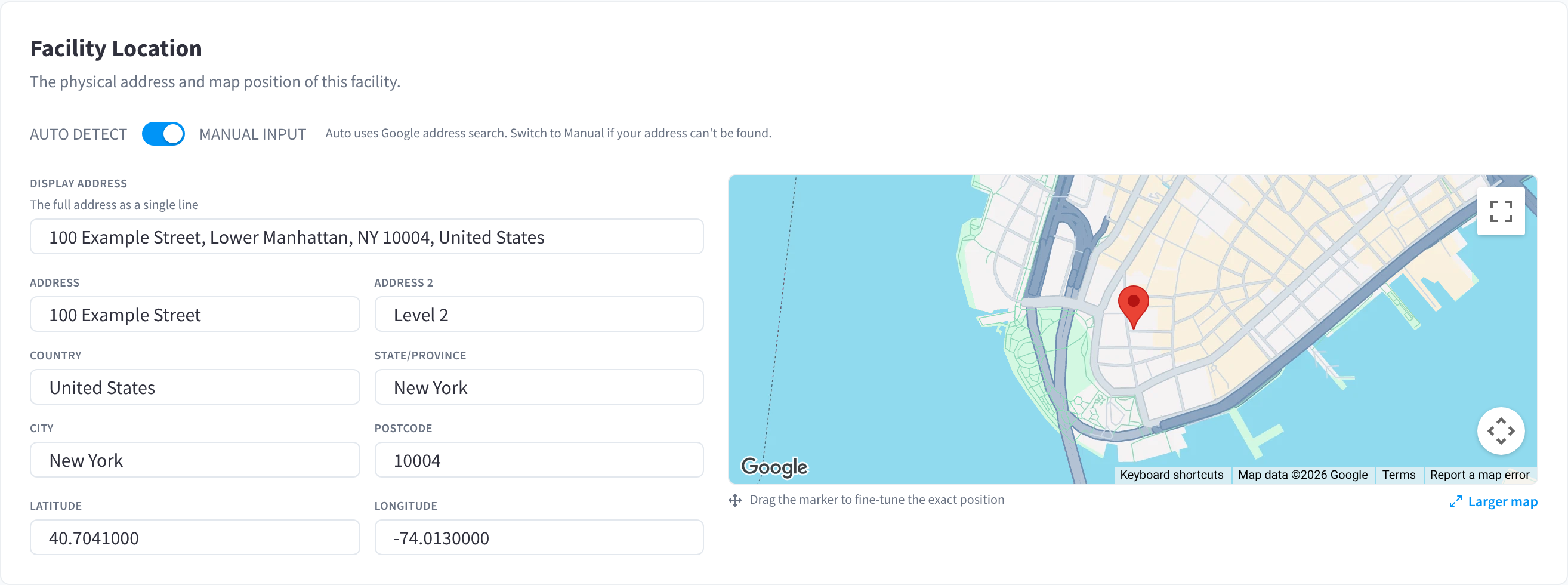
Task: Open the map Terms link
Action: click(x=1398, y=475)
